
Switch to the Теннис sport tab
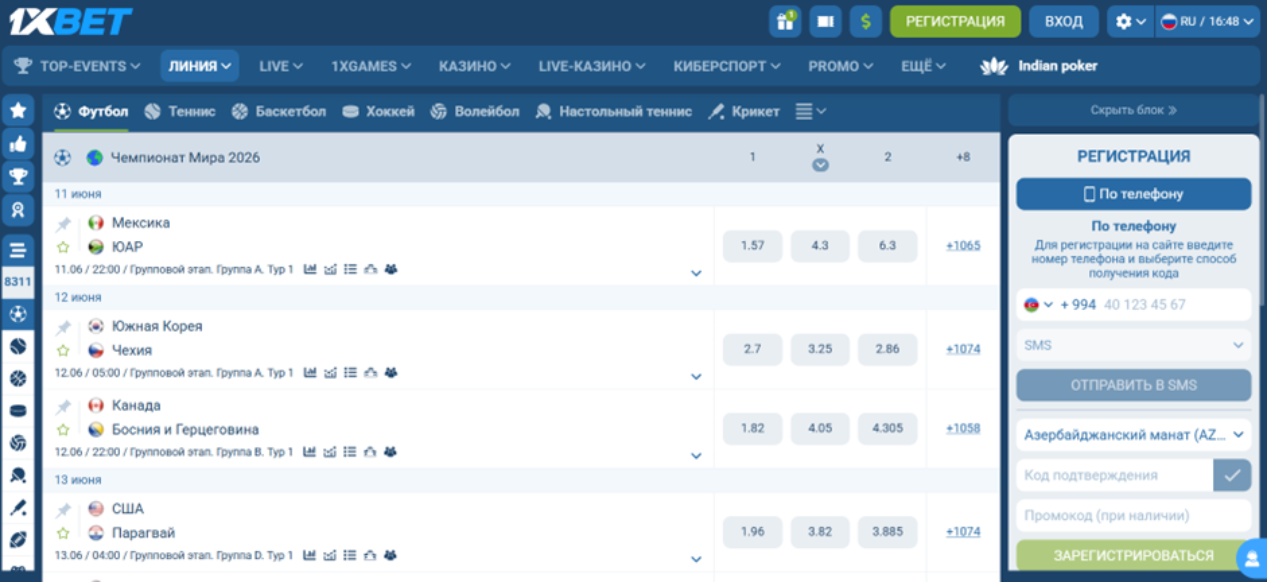[x=180, y=111]
